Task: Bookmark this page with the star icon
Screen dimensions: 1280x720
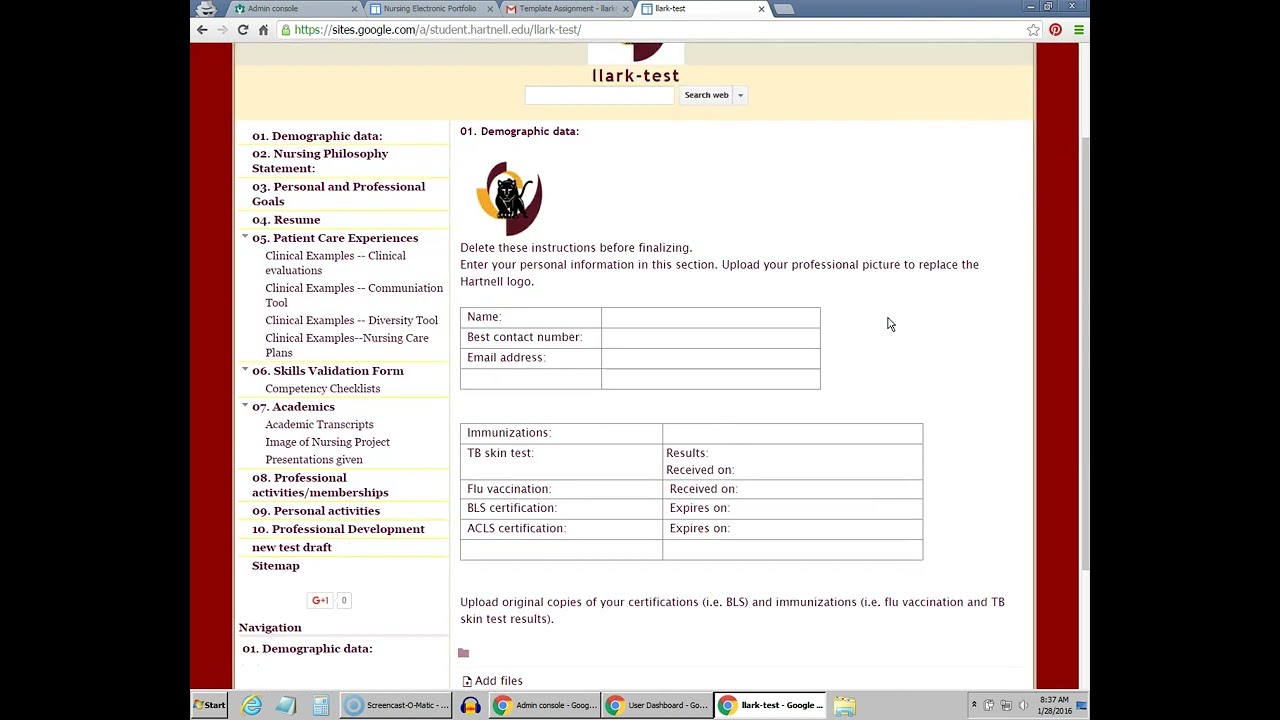Action: click(x=1033, y=30)
